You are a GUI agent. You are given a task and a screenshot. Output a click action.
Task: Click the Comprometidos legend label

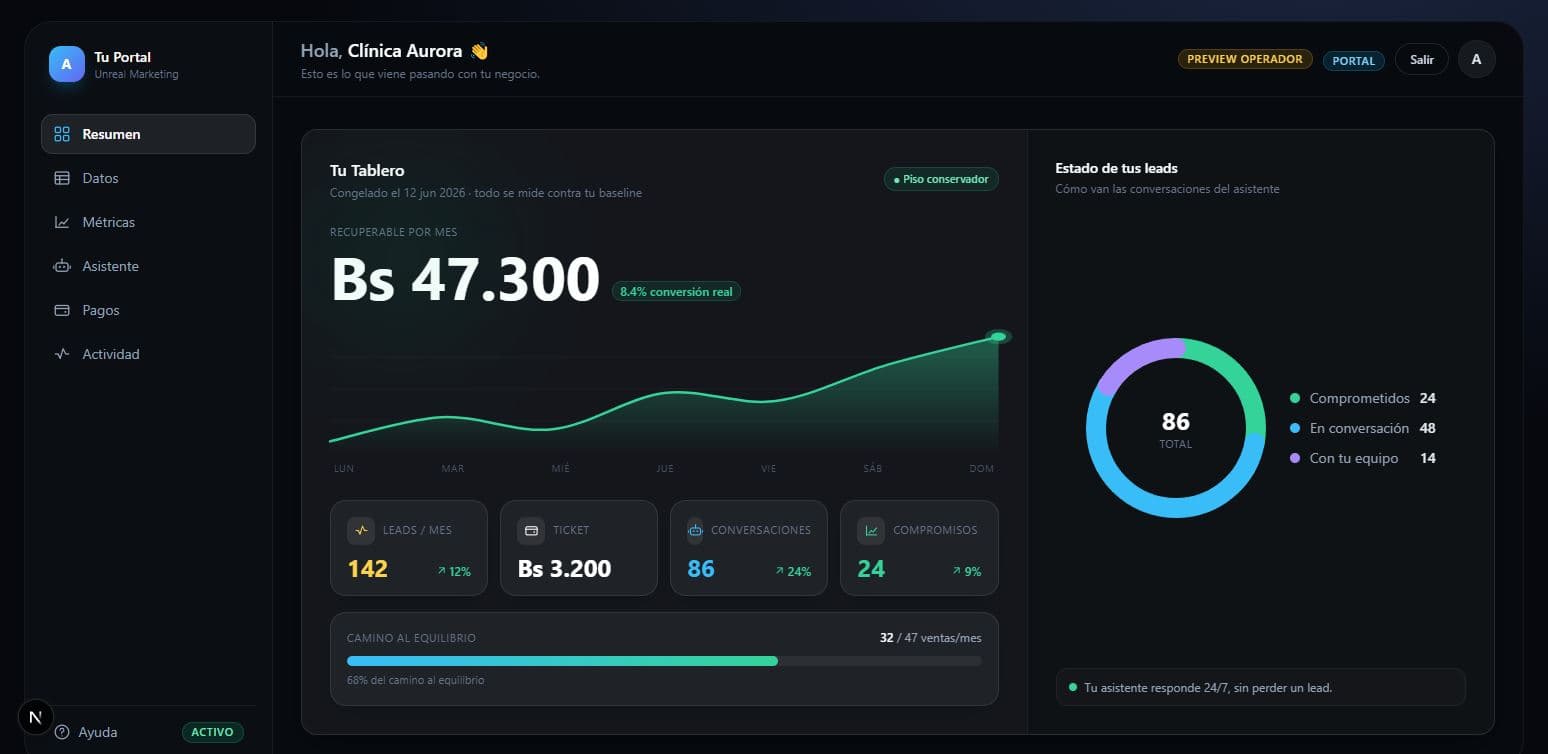1359,398
